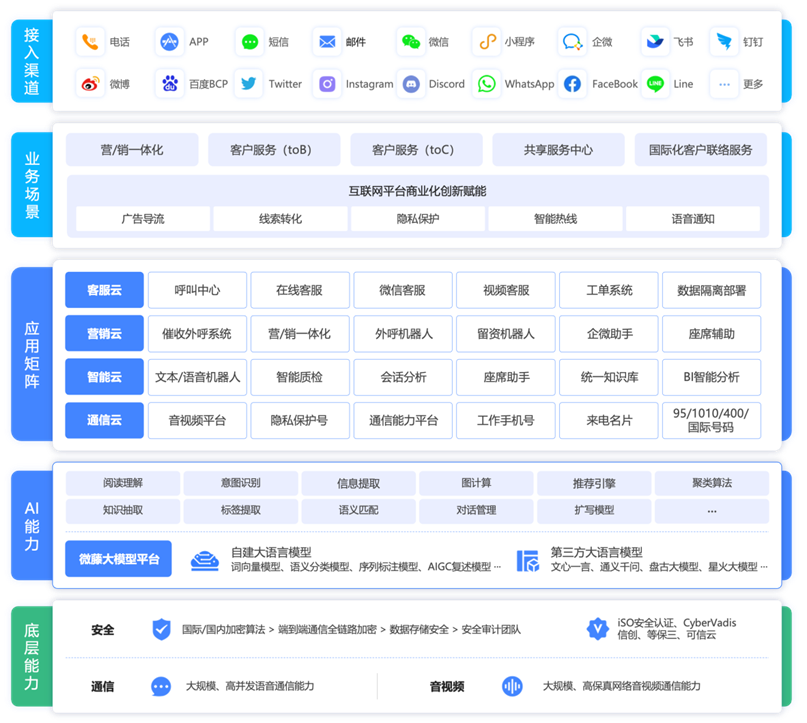Select the 底层能力 side tab
This screenshot has width=807, height=723.
pyautogui.click(x=32, y=656)
